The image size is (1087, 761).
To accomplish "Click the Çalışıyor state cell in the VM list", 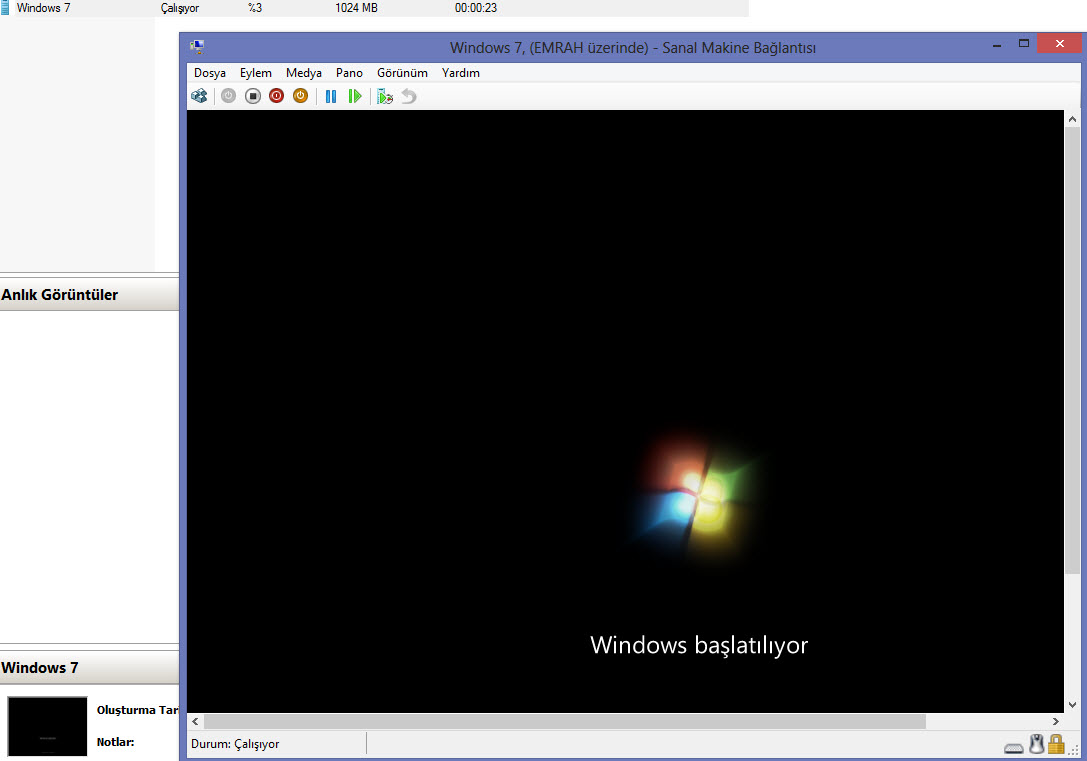I will (x=180, y=8).
